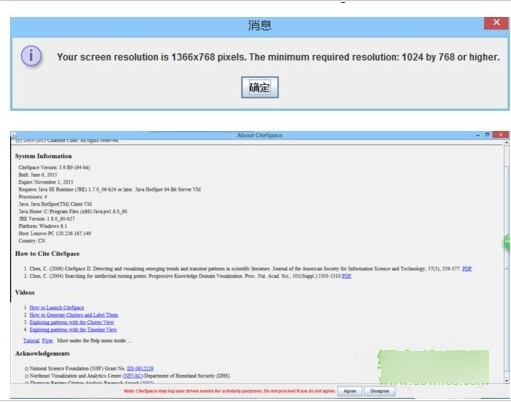Click the 消息 dialog title
511x402 pixels.
[260, 26]
